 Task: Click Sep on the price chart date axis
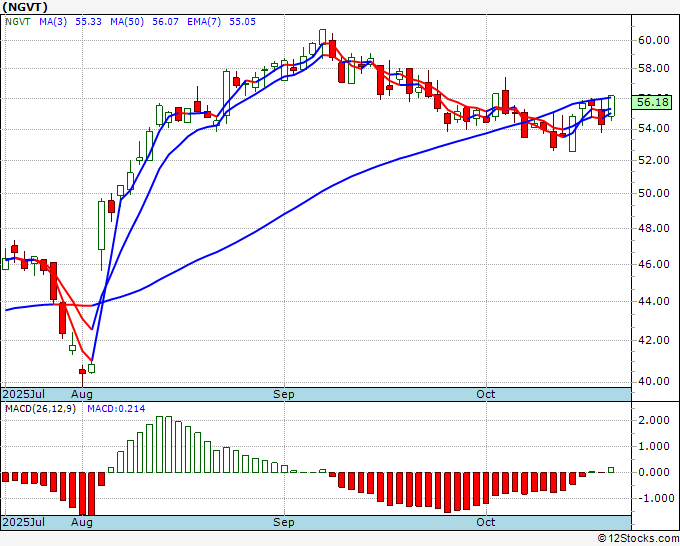pyautogui.click(x=284, y=394)
